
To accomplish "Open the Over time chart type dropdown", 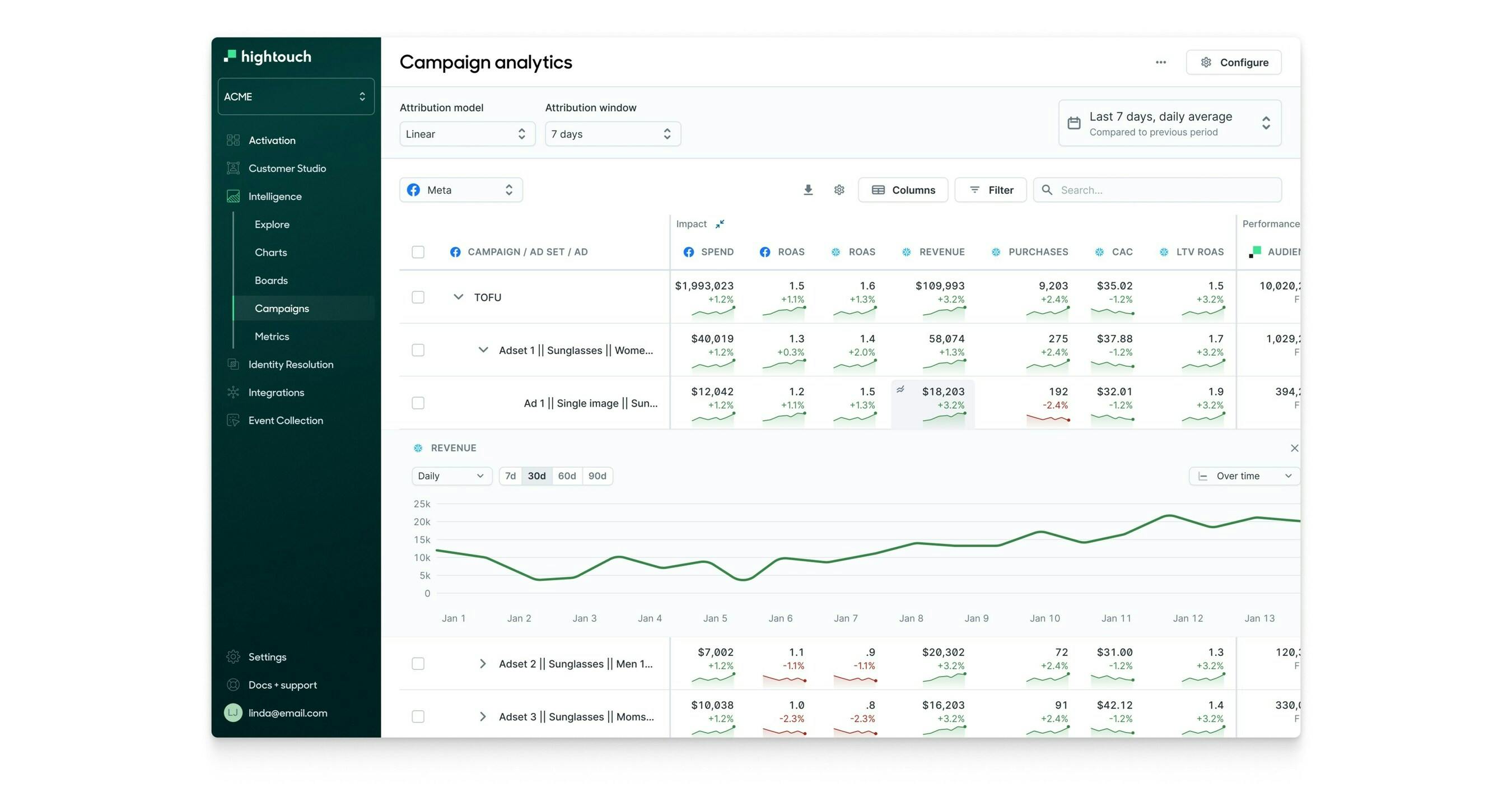I will tap(1244, 476).
